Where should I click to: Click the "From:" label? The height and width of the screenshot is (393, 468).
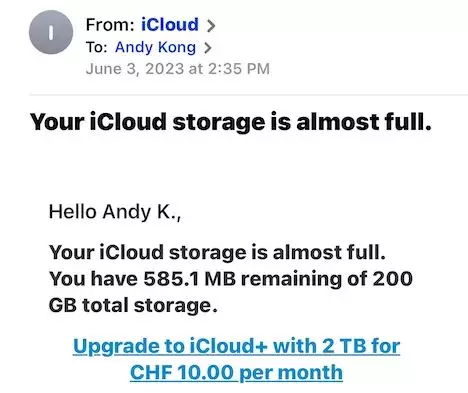tap(110, 25)
